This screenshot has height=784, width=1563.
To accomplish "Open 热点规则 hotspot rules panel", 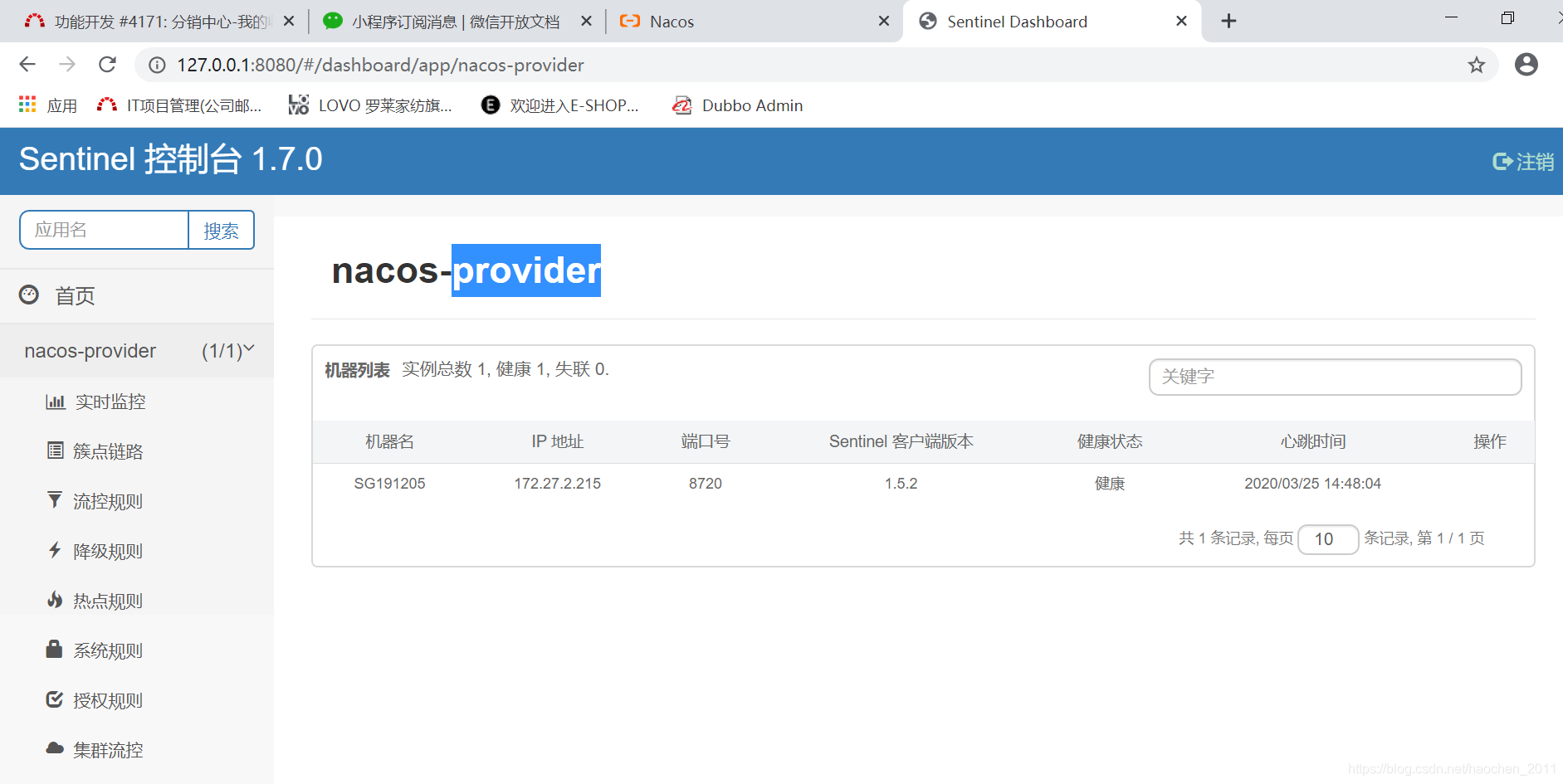I will point(107,600).
